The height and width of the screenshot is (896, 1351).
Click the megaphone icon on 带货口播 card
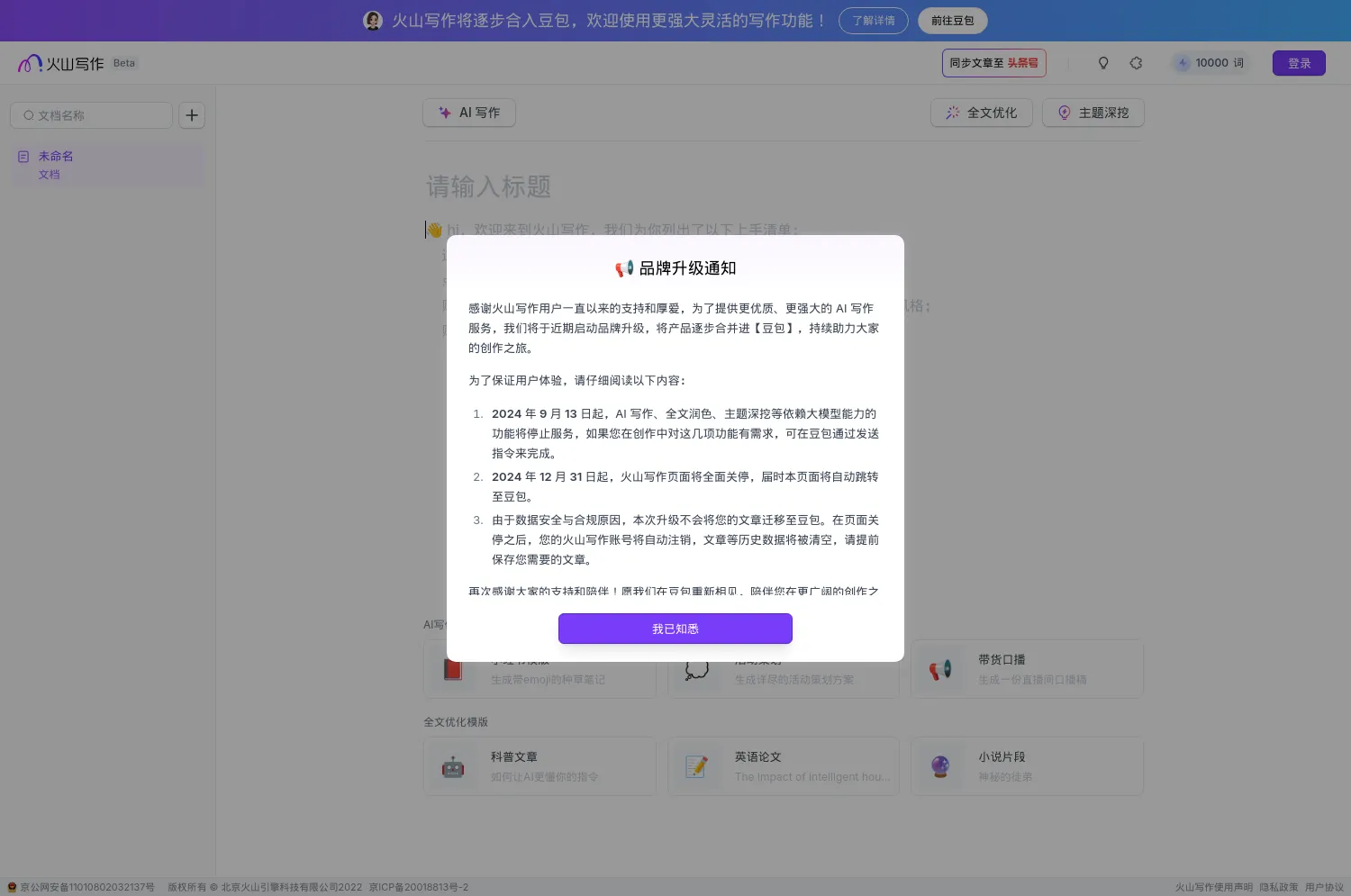940,669
